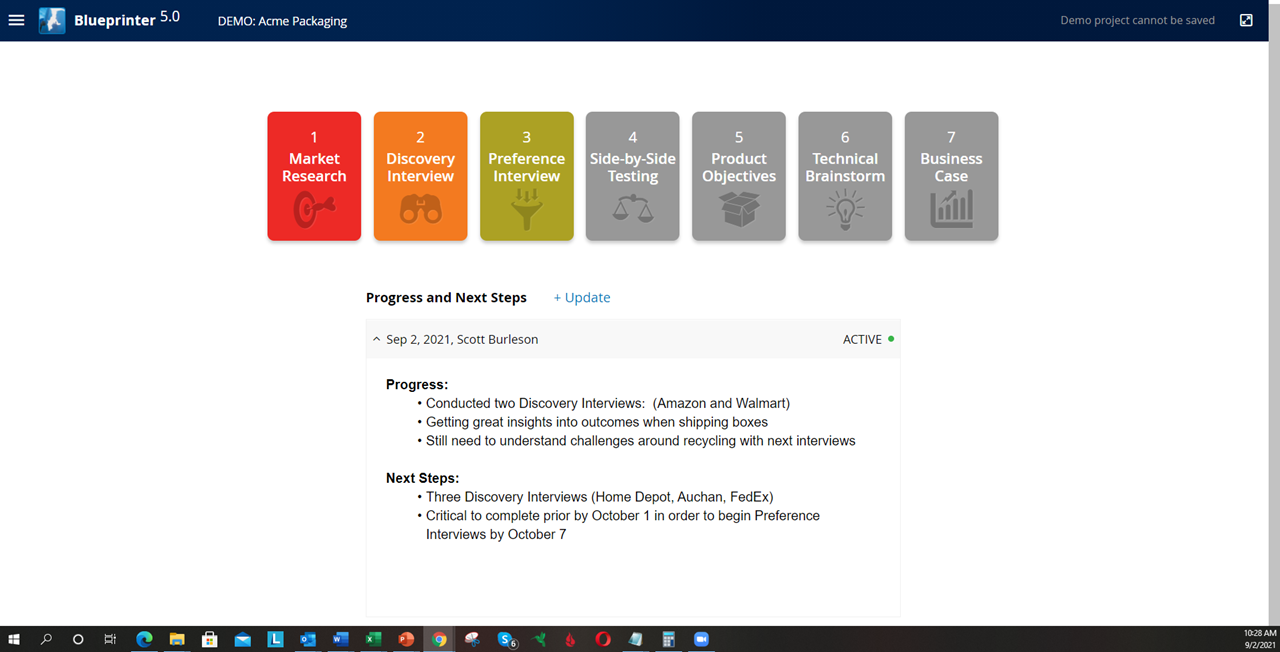Open the Business Case step tile
The height and width of the screenshot is (652, 1280).
[x=951, y=176]
